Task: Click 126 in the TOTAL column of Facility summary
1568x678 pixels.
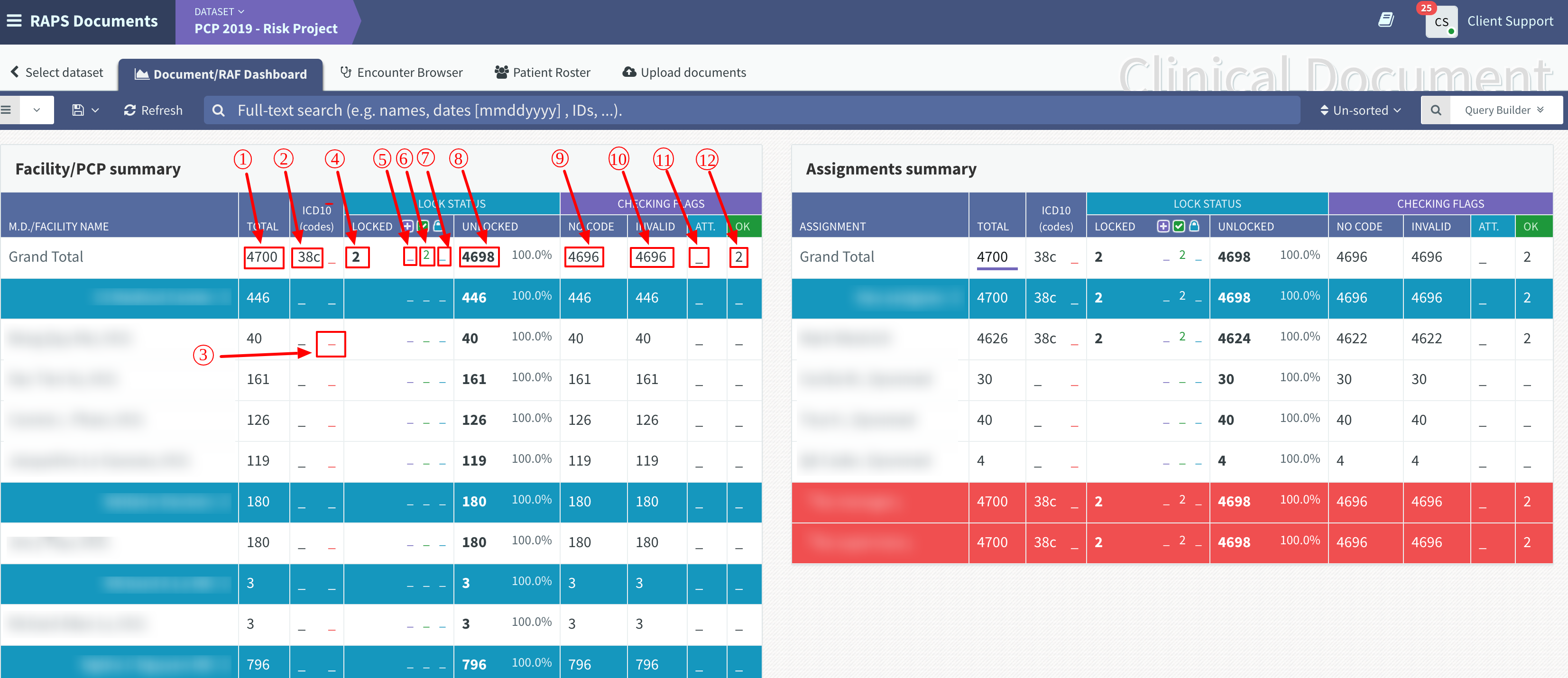Action: click(x=258, y=420)
